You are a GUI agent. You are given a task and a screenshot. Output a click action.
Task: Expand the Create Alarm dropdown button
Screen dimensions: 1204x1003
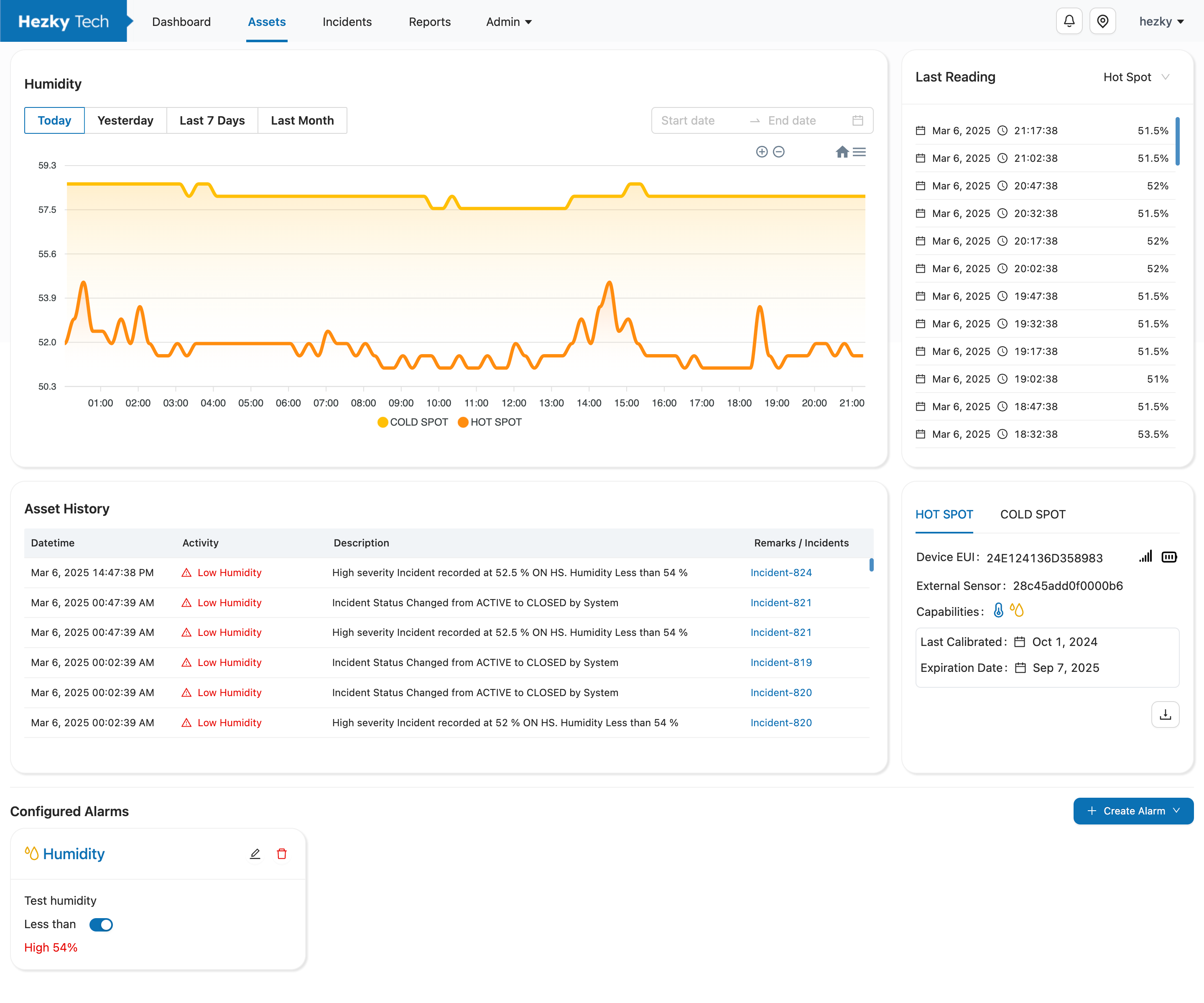coord(1133,811)
